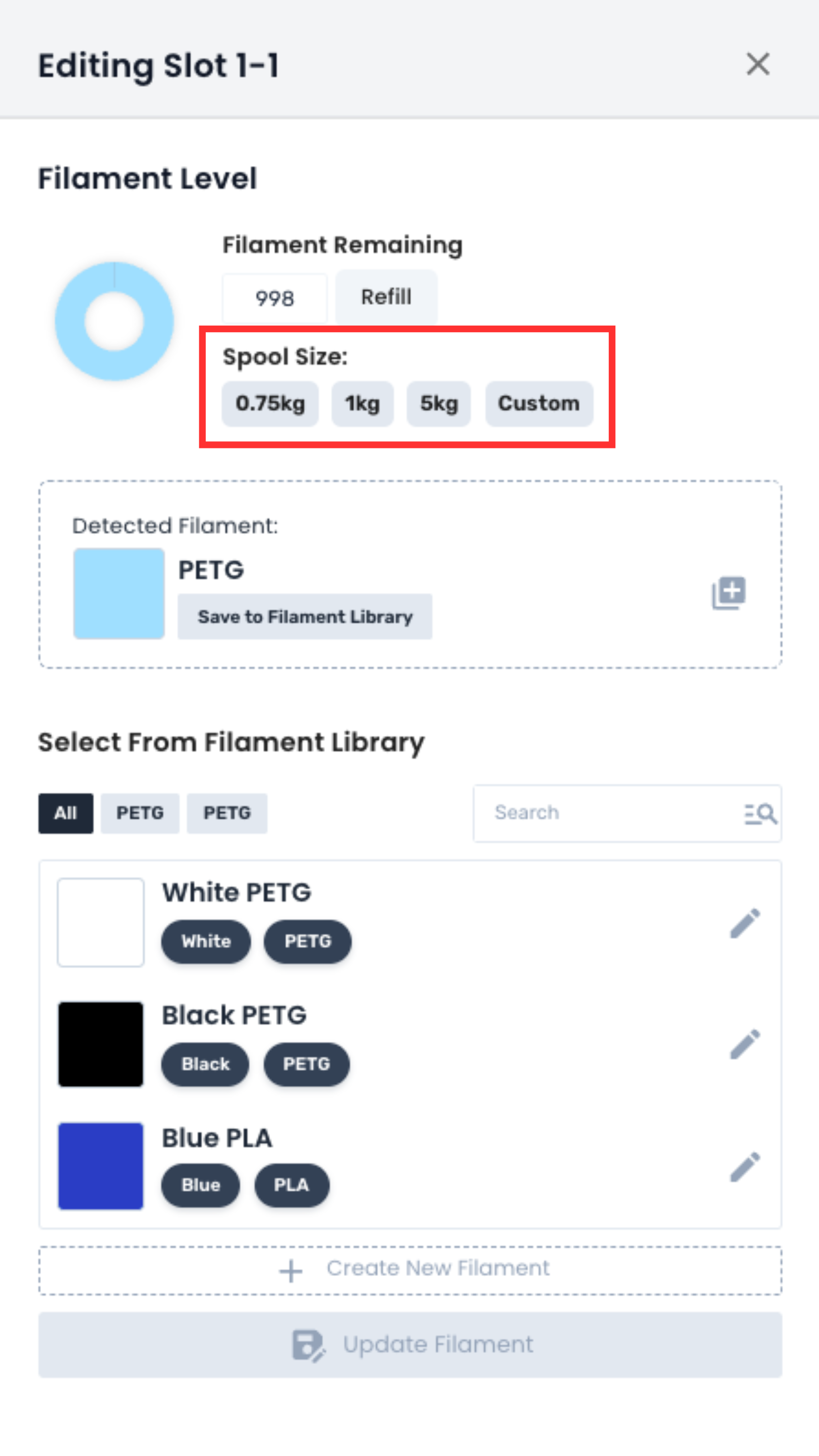The image size is (819, 1456).
Task: Click the plus icon for Create New Filament
Action: (291, 1270)
